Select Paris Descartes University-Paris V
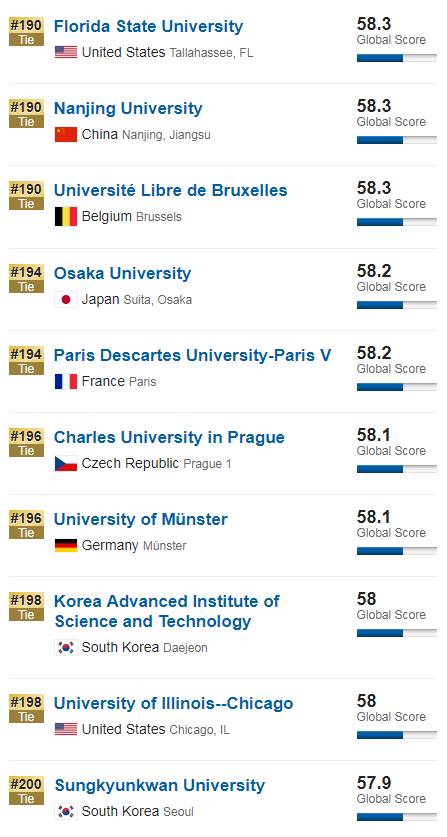 [193, 356]
